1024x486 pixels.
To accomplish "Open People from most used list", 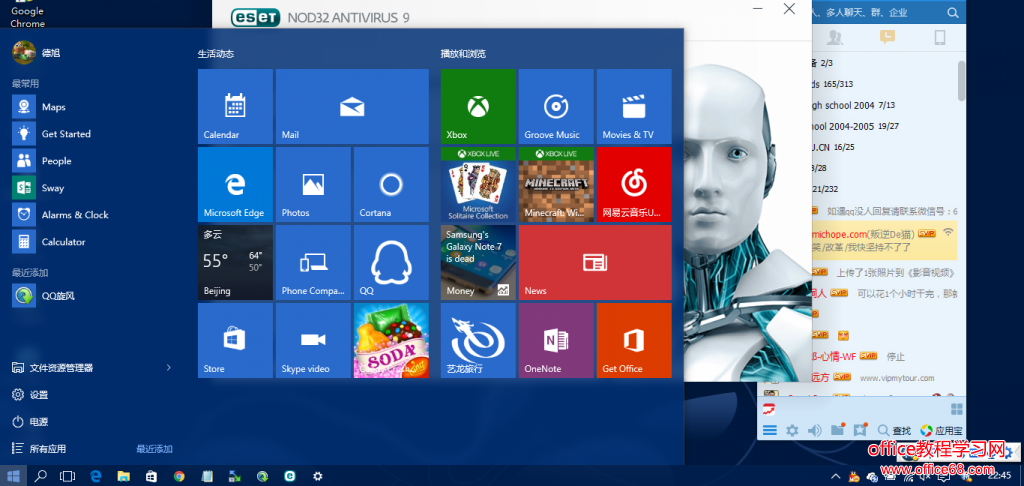I will click(x=91, y=161).
